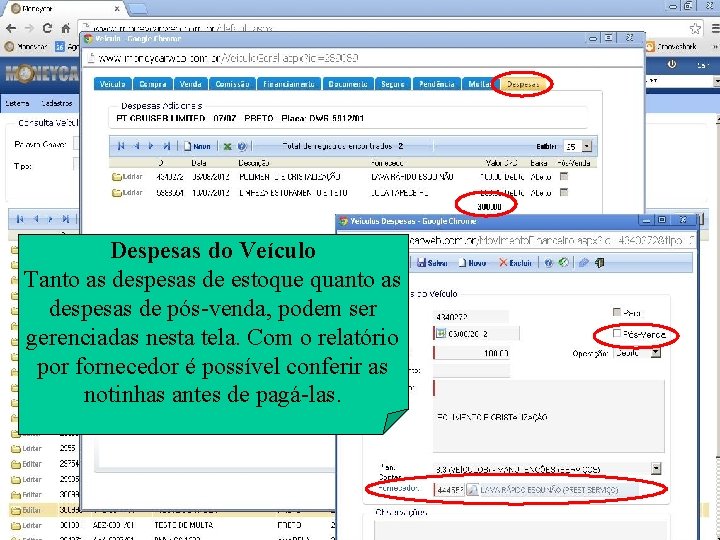Viewport: 720px width, 540px height.
Task: Open the calendar icon beside the expense date
Action: [440, 333]
